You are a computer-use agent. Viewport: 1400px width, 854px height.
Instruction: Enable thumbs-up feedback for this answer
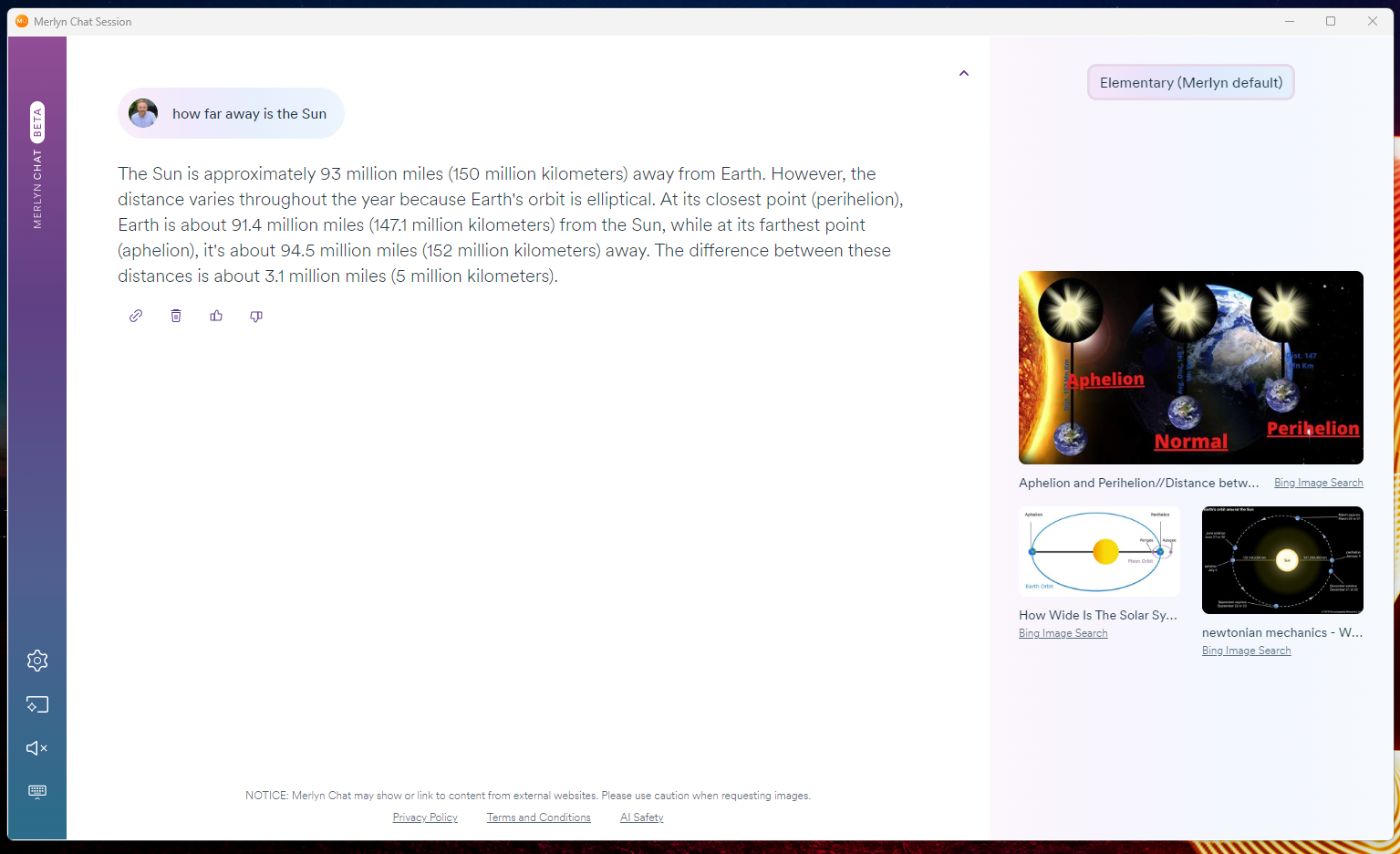coord(216,316)
